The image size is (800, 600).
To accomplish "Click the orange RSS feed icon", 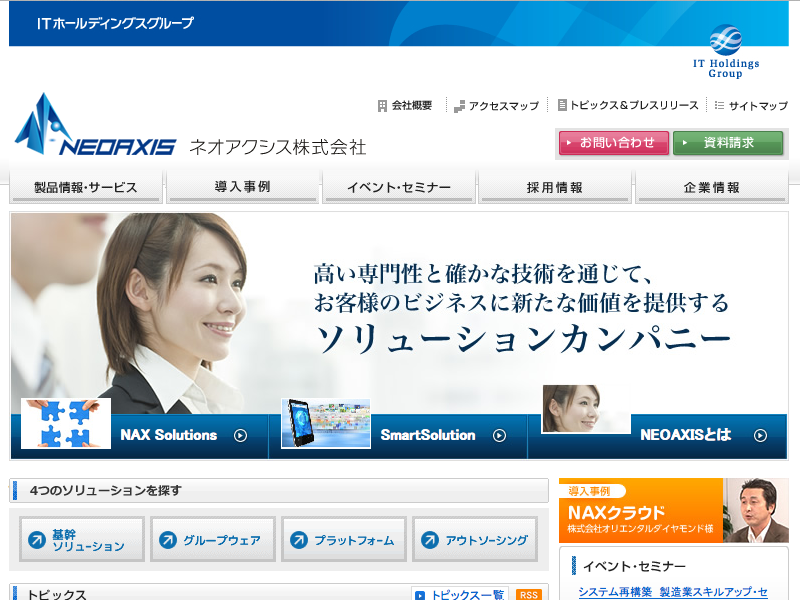I will (x=529, y=594).
